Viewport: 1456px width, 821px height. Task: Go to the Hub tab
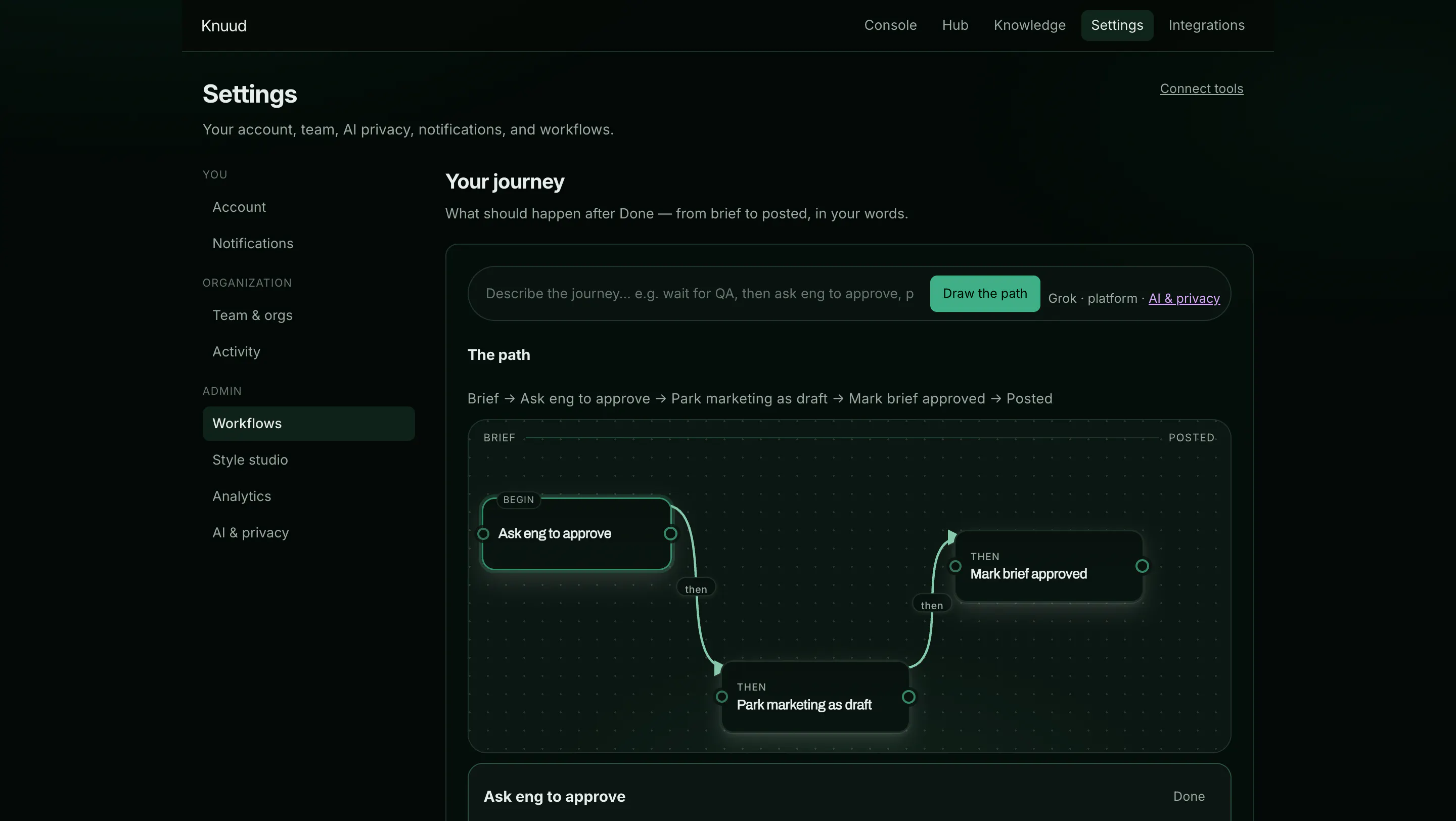(955, 25)
